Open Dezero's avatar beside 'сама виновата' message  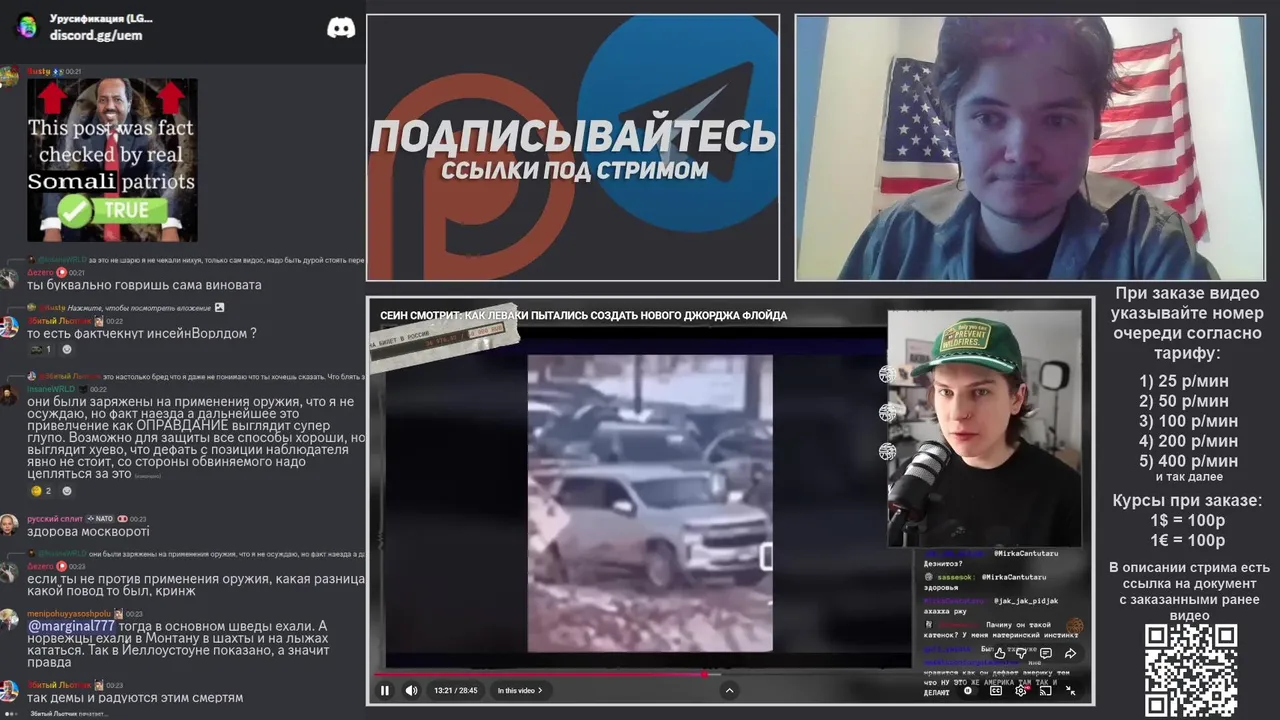8,277
